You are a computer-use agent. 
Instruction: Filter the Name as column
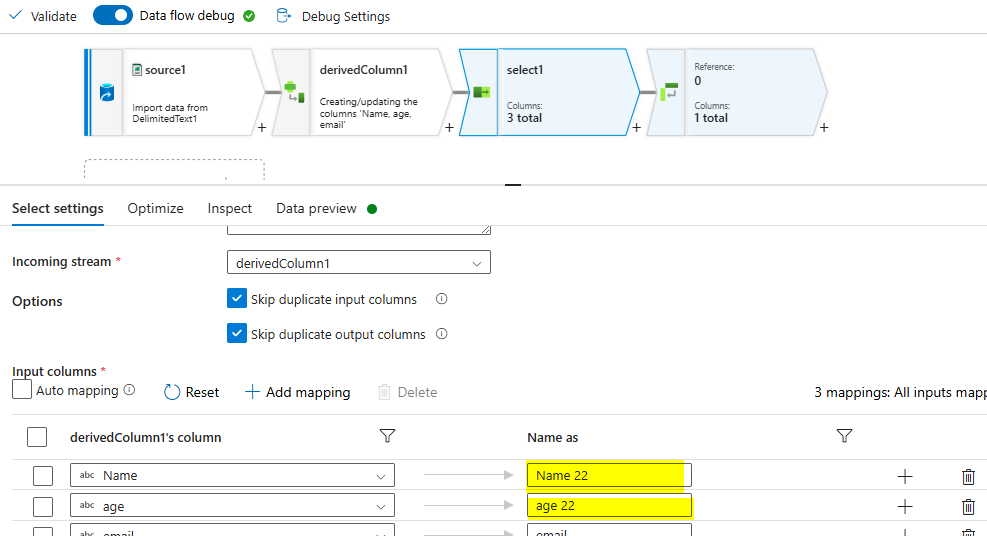(844, 435)
